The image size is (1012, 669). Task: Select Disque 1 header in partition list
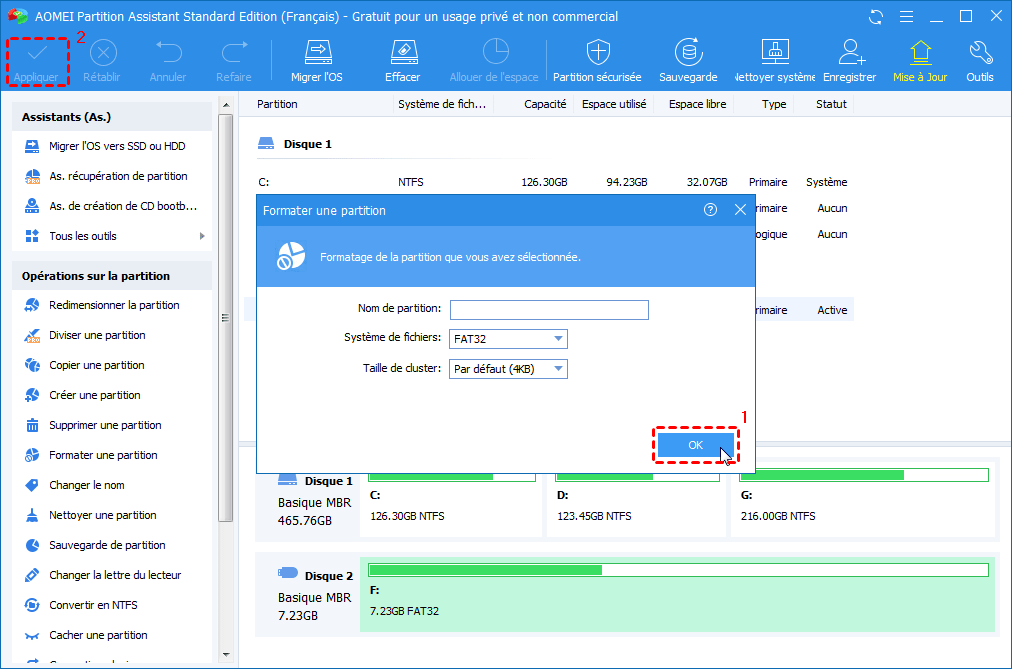click(x=295, y=144)
